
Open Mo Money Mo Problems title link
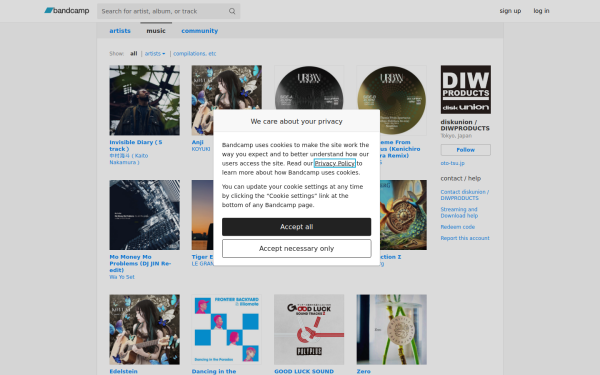pyautogui.click(x=140, y=263)
